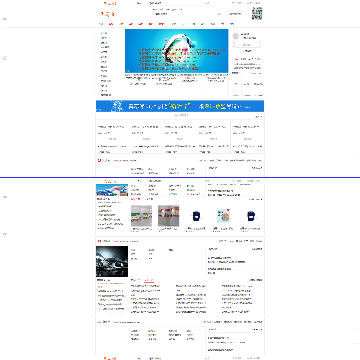Click the orange site logo below top bar
The height and width of the screenshot is (360, 360).
click(x=107, y=14)
